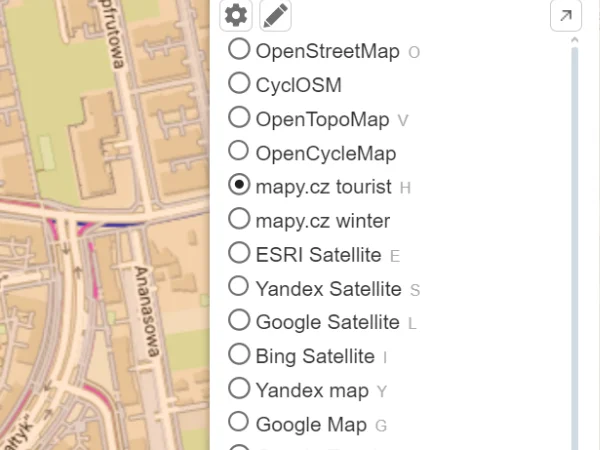Select mapy.cz winter radio button
Image resolution: width=600 pixels, height=450 pixels.
239,218
